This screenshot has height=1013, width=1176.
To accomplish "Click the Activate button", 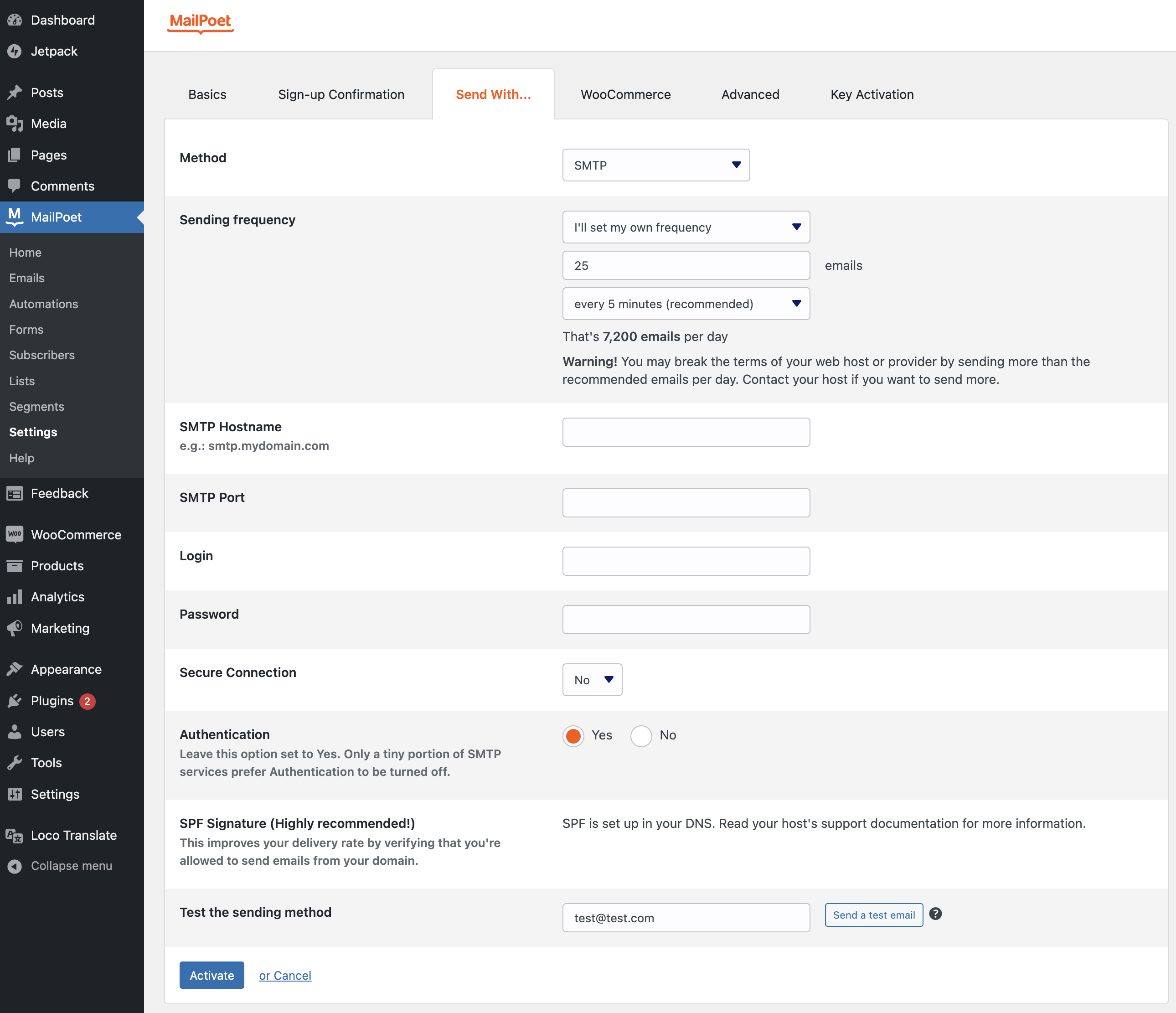I will point(211,975).
